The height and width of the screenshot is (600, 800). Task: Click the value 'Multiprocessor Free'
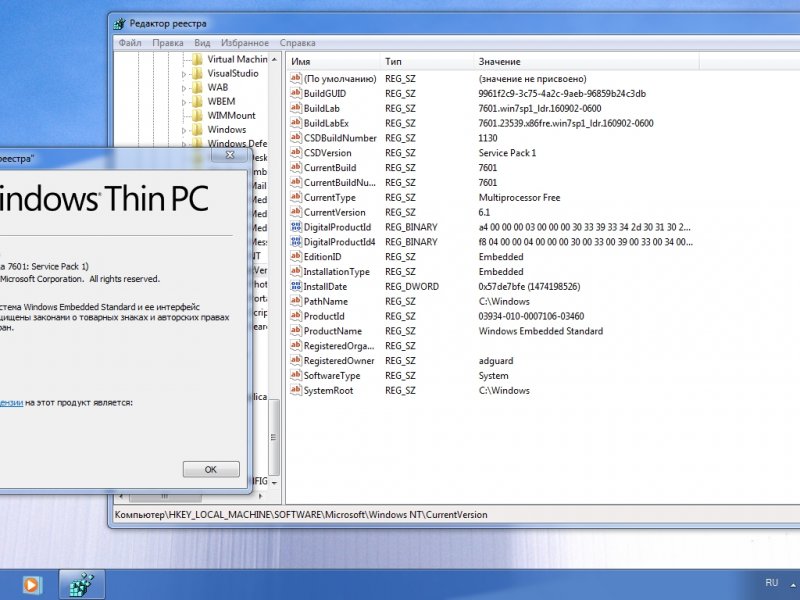519,197
